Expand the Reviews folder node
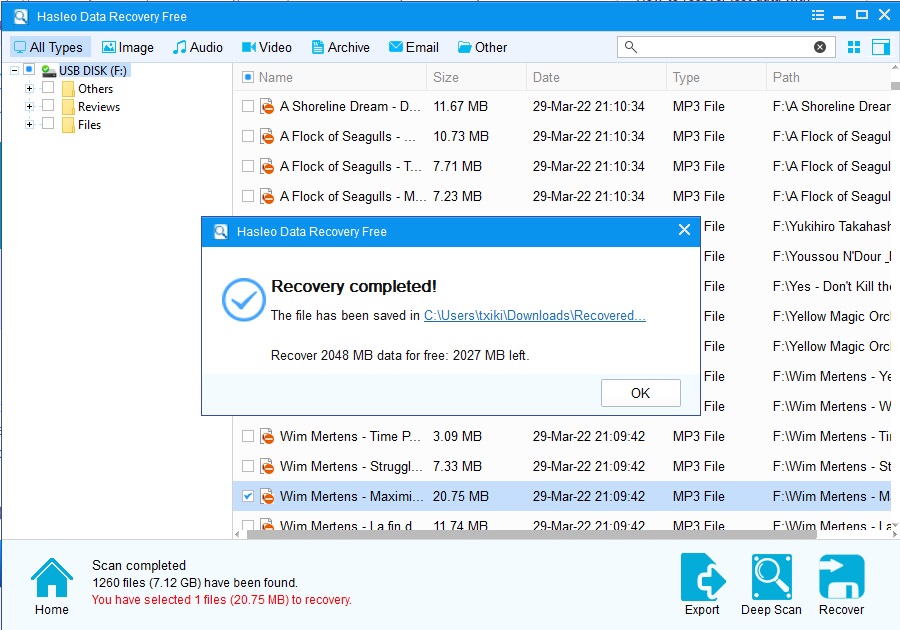The width and height of the screenshot is (900, 630). click(x=29, y=107)
